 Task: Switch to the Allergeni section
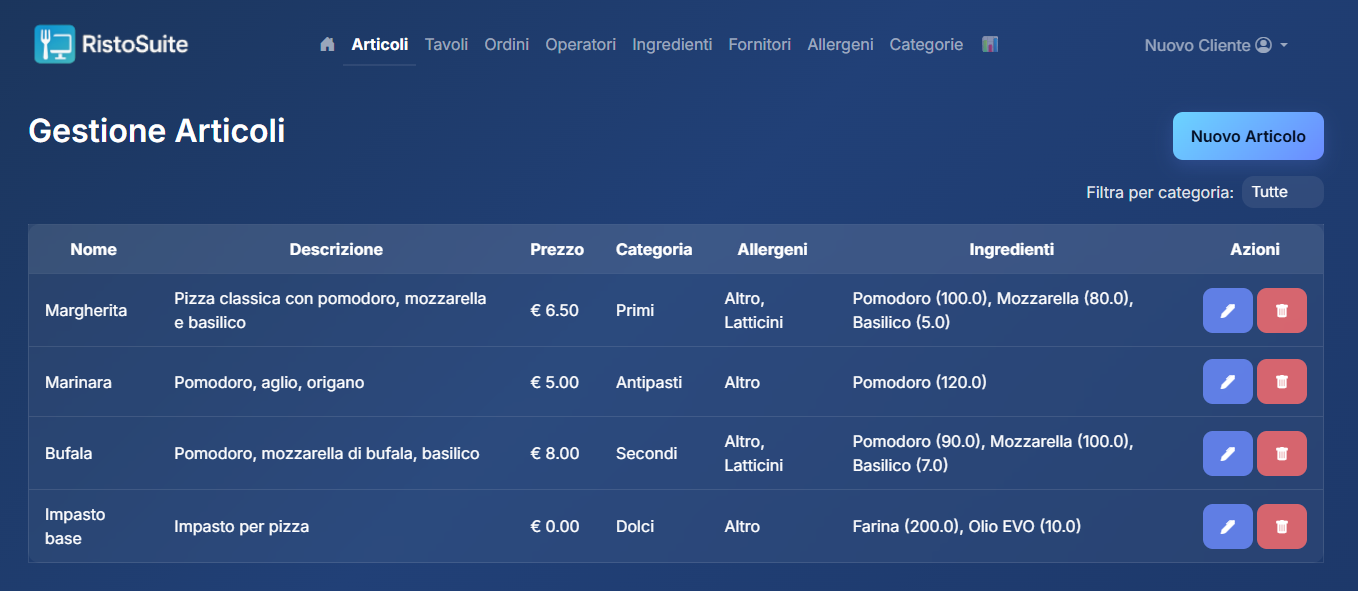[x=840, y=45]
